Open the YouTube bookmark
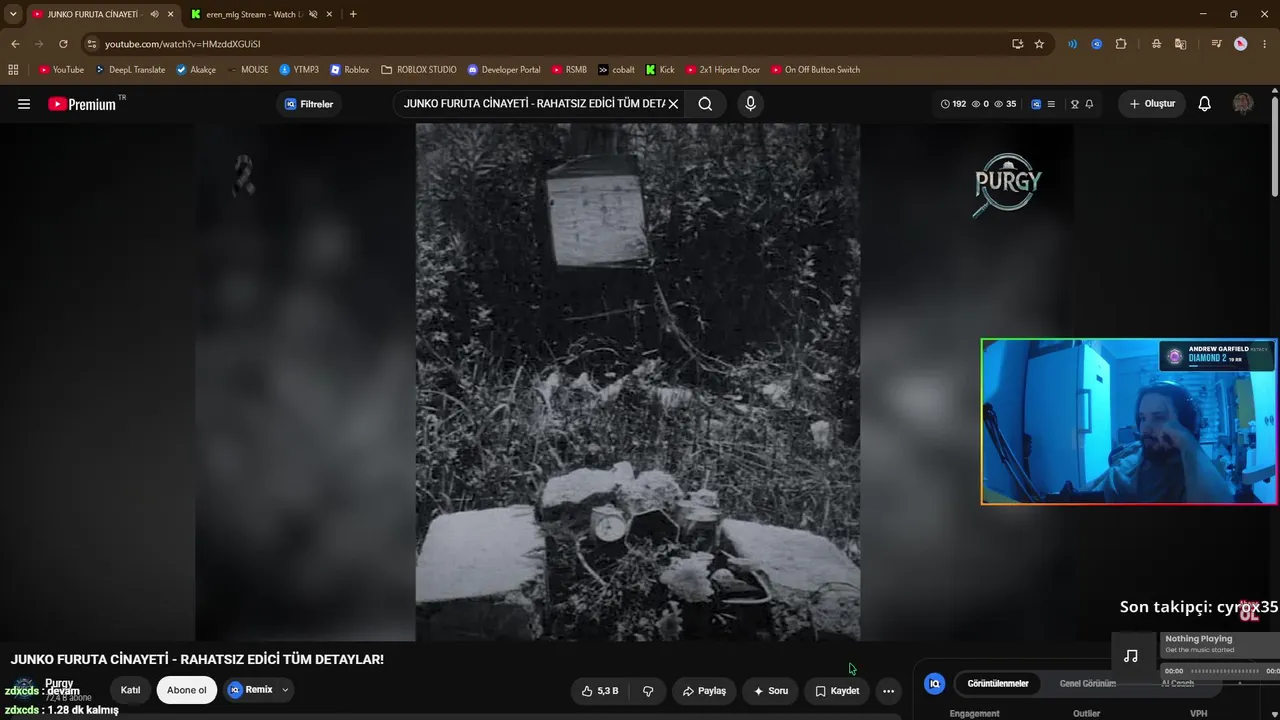The width and height of the screenshot is (1280, 720). tap(61, 70)
